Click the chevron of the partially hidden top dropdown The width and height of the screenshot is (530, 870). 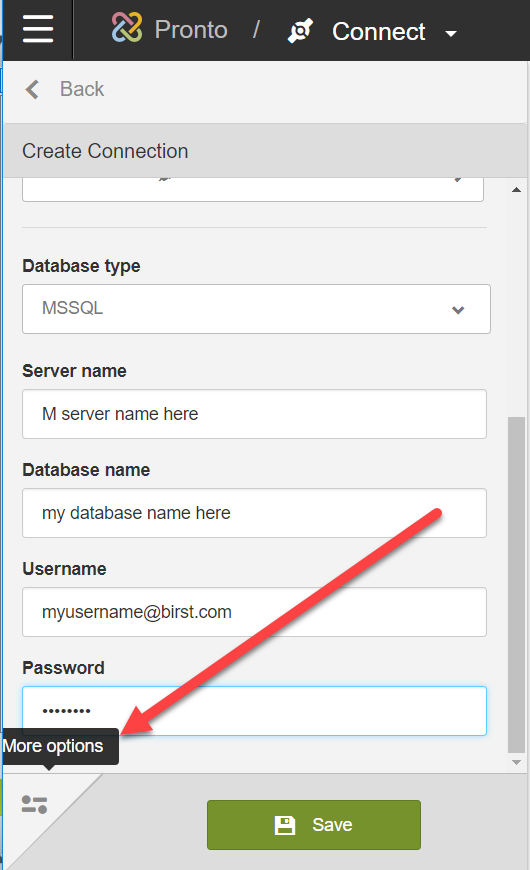click(x=458, y=179)
